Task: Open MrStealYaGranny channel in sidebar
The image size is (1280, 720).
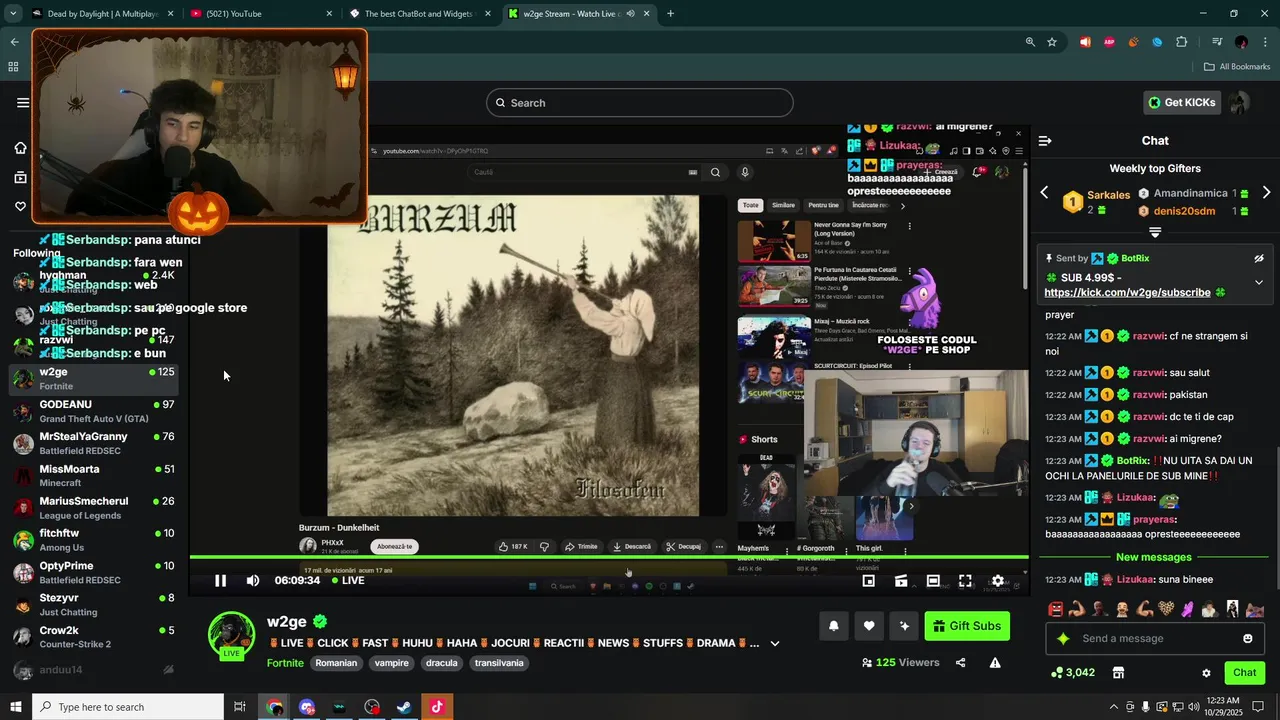Action: pyautogui.click(x=95, y=443)
